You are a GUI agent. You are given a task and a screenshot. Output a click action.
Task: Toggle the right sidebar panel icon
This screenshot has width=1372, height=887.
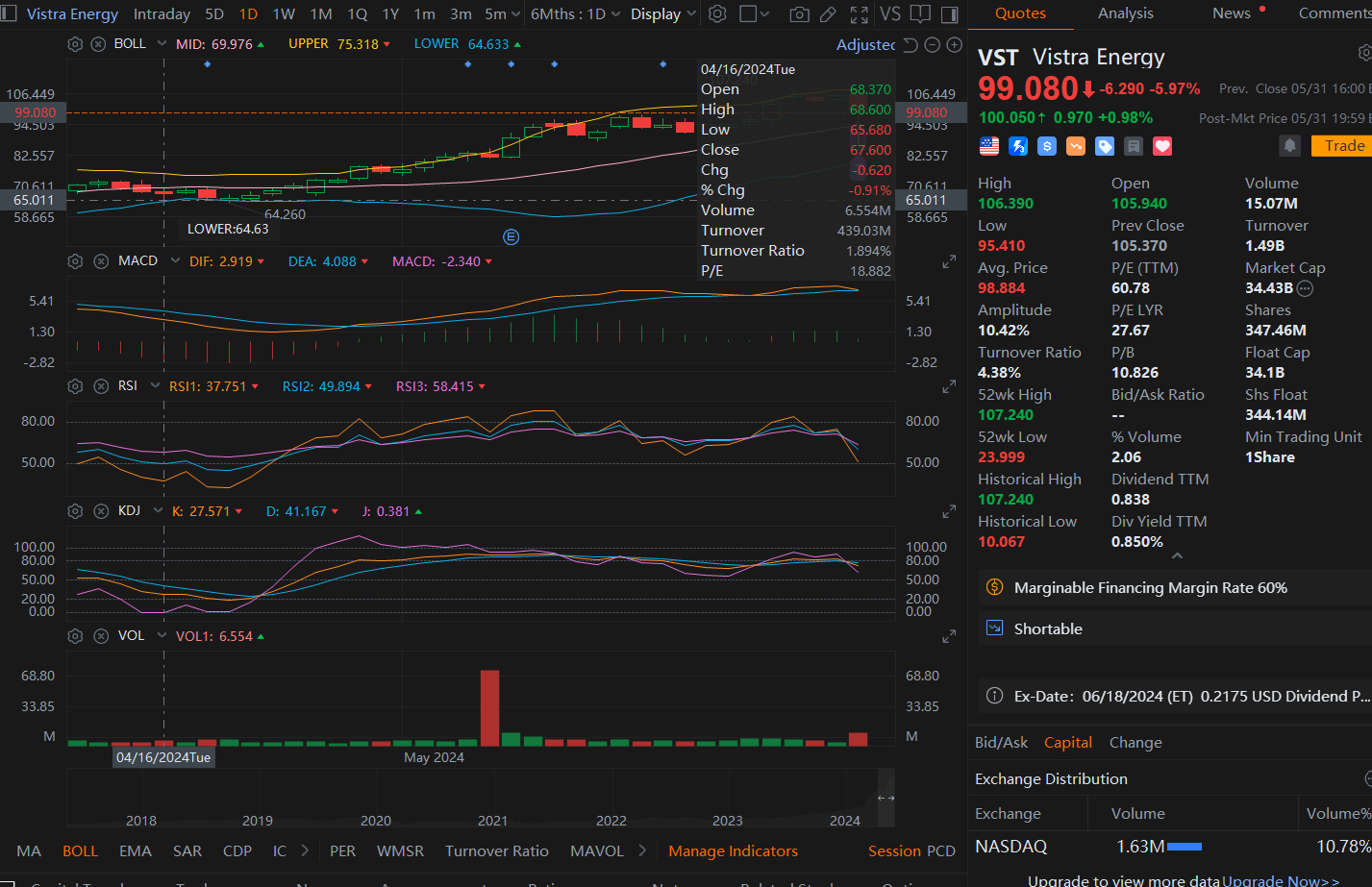tap(949, 14)
